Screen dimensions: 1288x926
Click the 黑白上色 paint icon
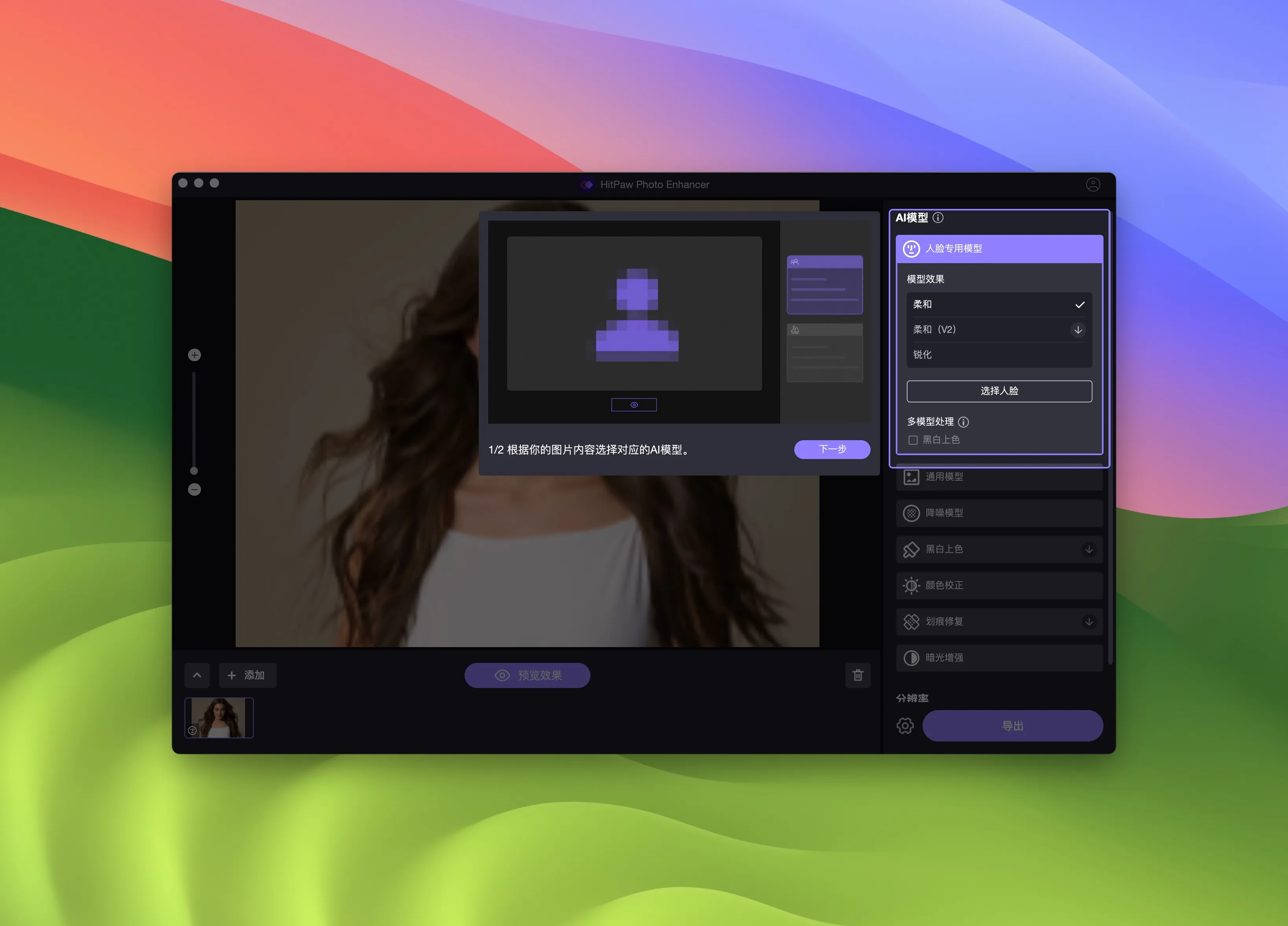coord(911,549)
